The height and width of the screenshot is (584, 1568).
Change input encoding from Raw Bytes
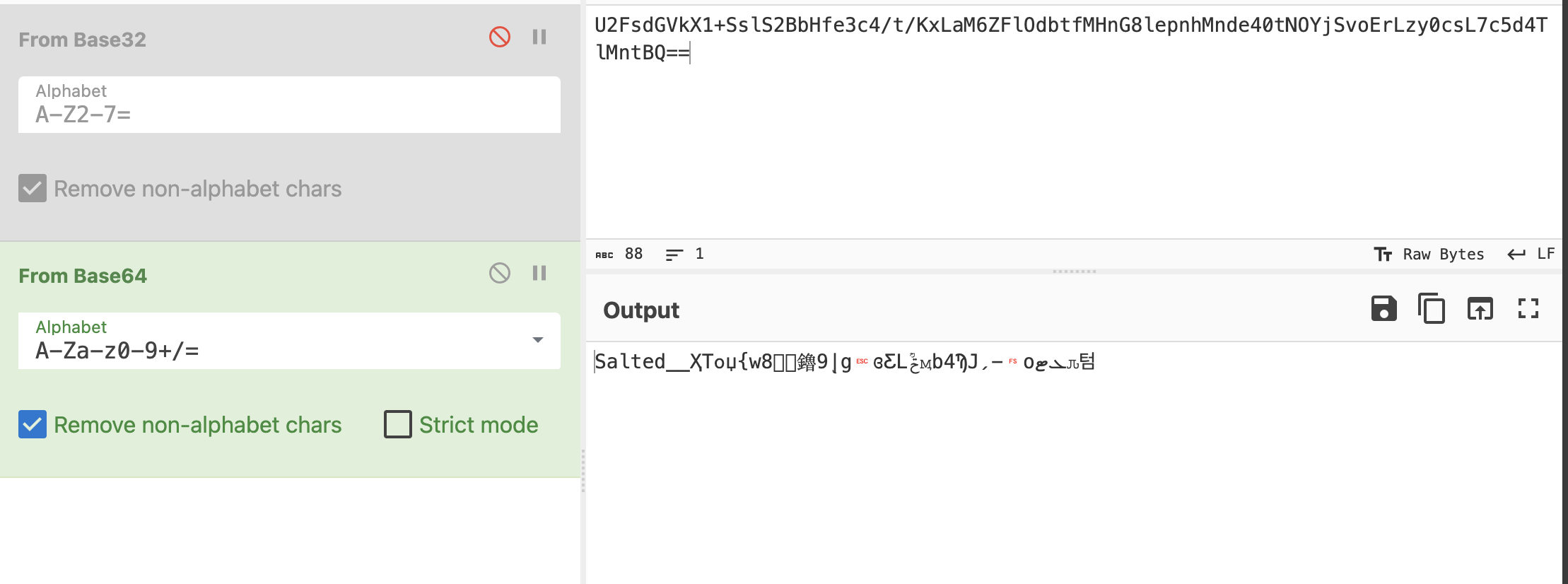coord(1429,255)
